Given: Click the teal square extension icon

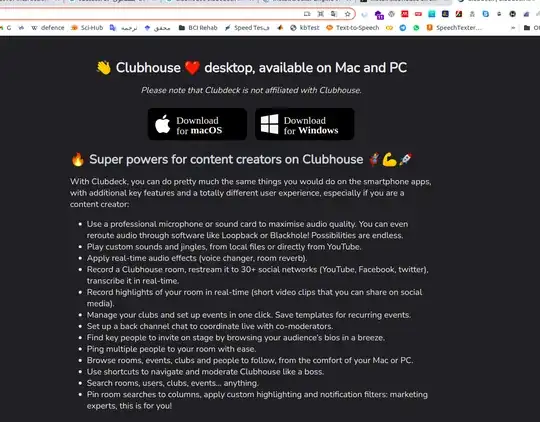Looking at the screenshot, I should coord(432,14).
